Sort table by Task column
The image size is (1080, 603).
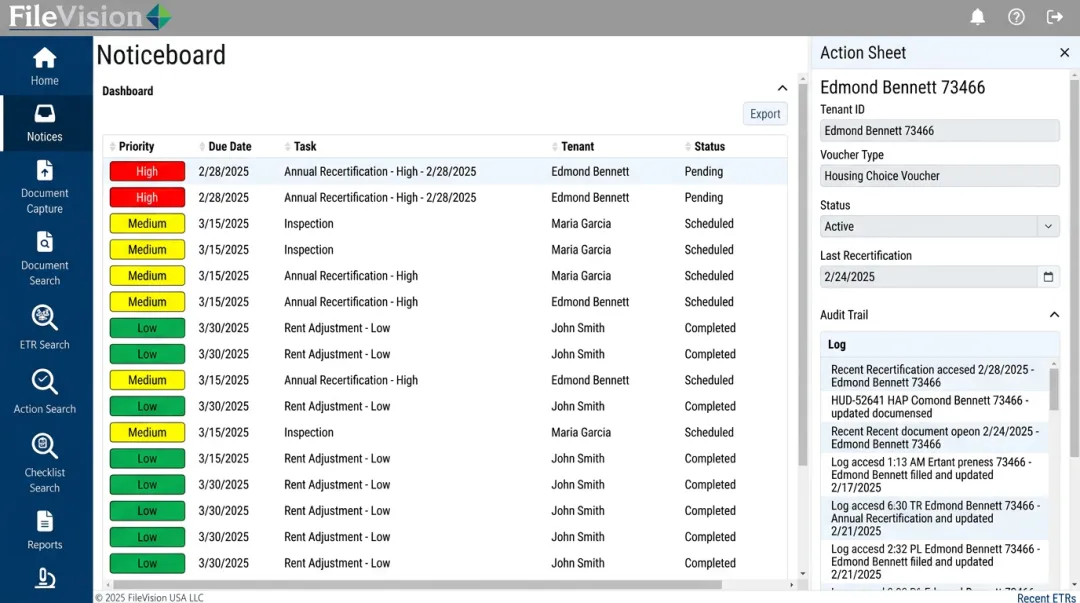tap(300, 146)
